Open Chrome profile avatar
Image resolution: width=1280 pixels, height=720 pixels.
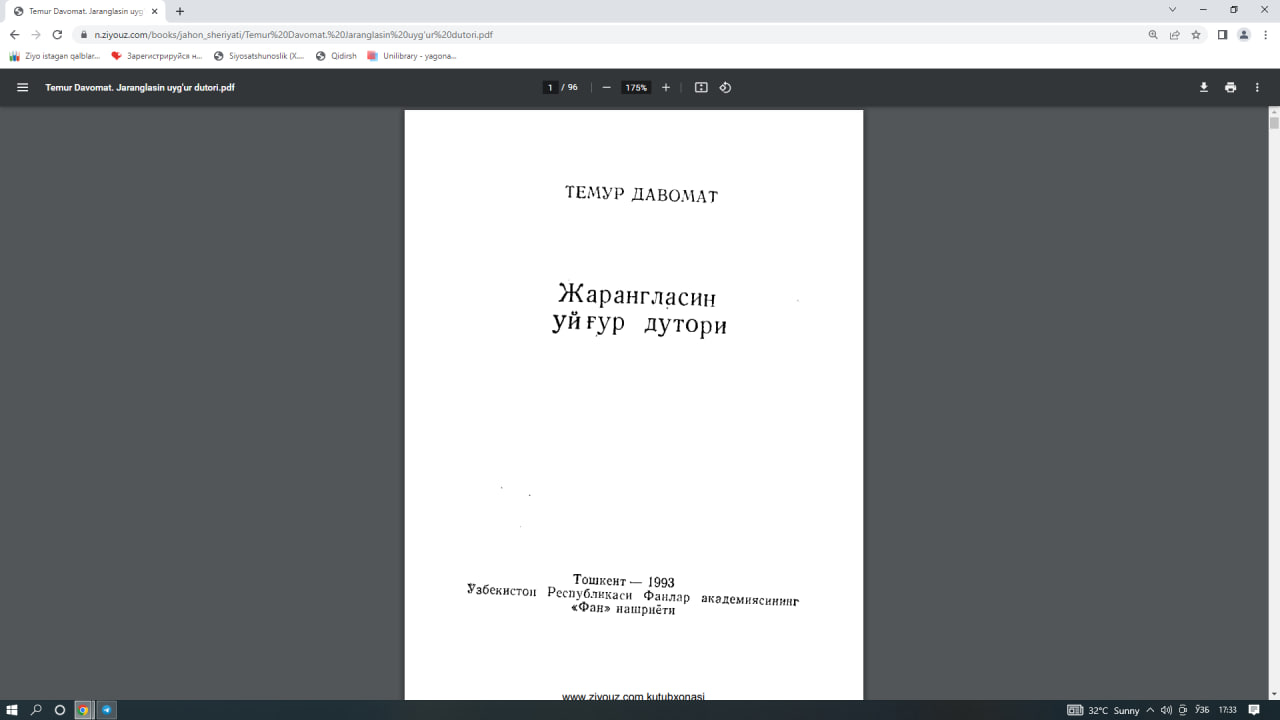point(1244,34)
